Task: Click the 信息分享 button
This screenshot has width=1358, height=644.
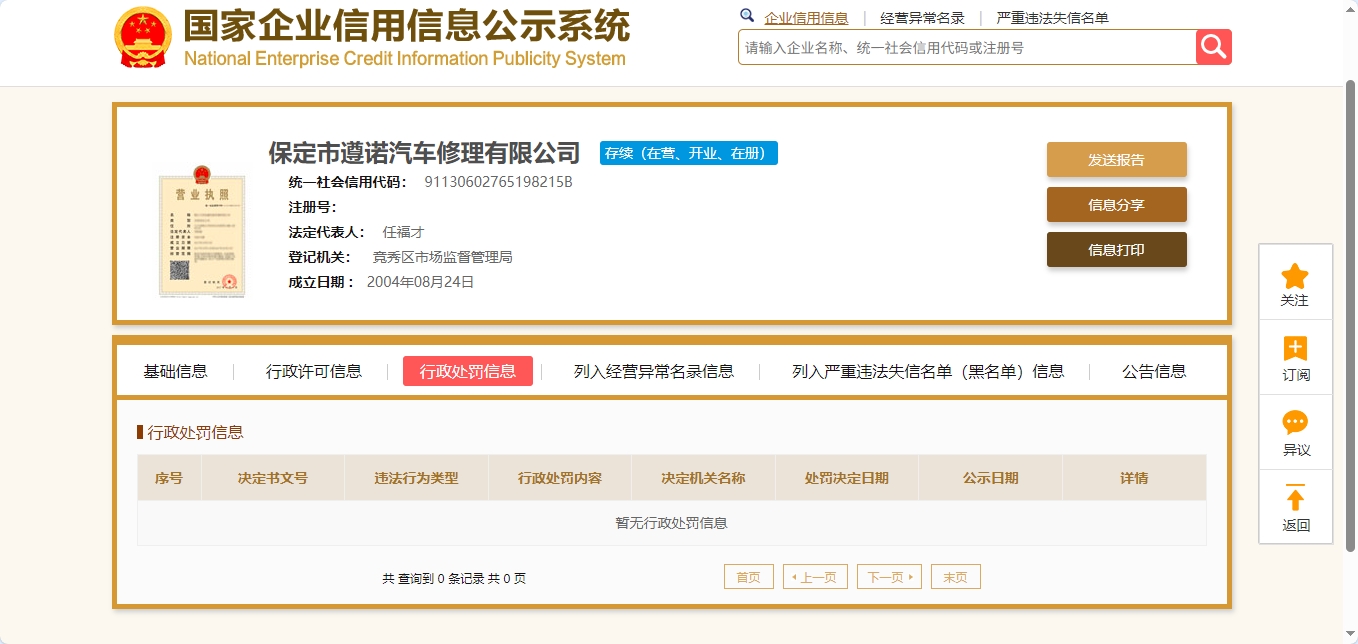Action: (1116, 205)
